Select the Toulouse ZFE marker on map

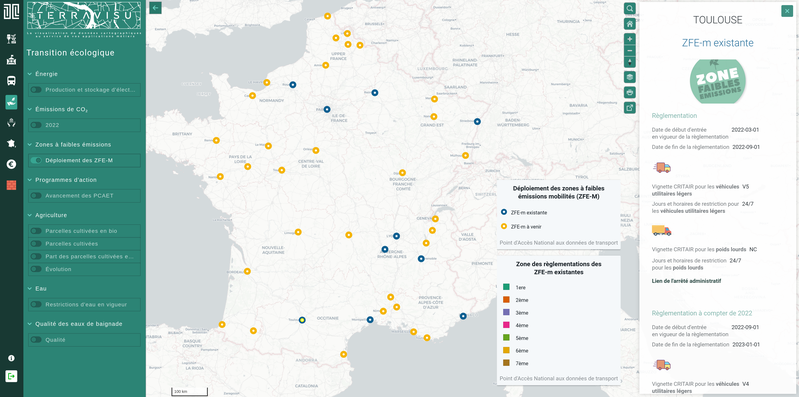[302, 320]
